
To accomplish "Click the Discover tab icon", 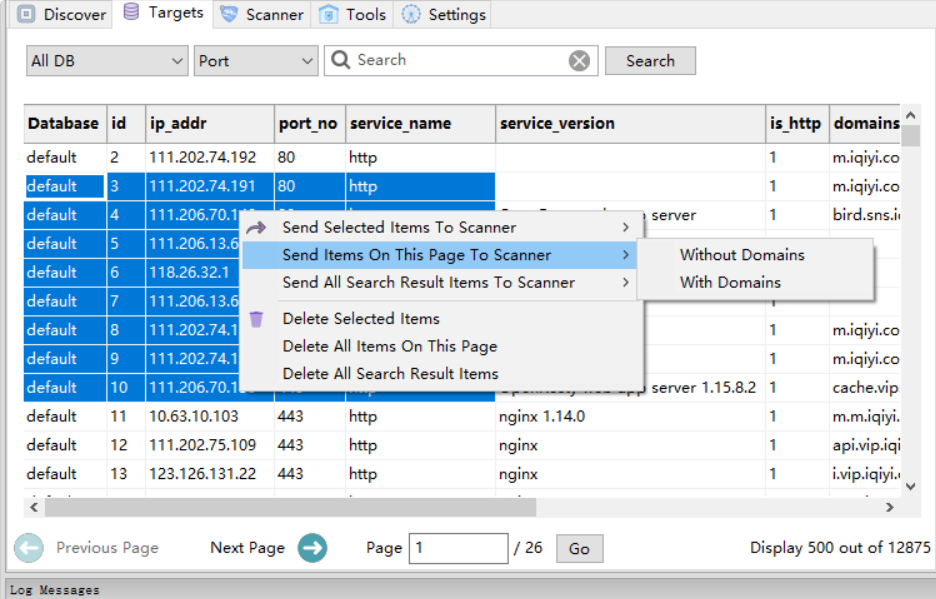I will pos(26,14).
